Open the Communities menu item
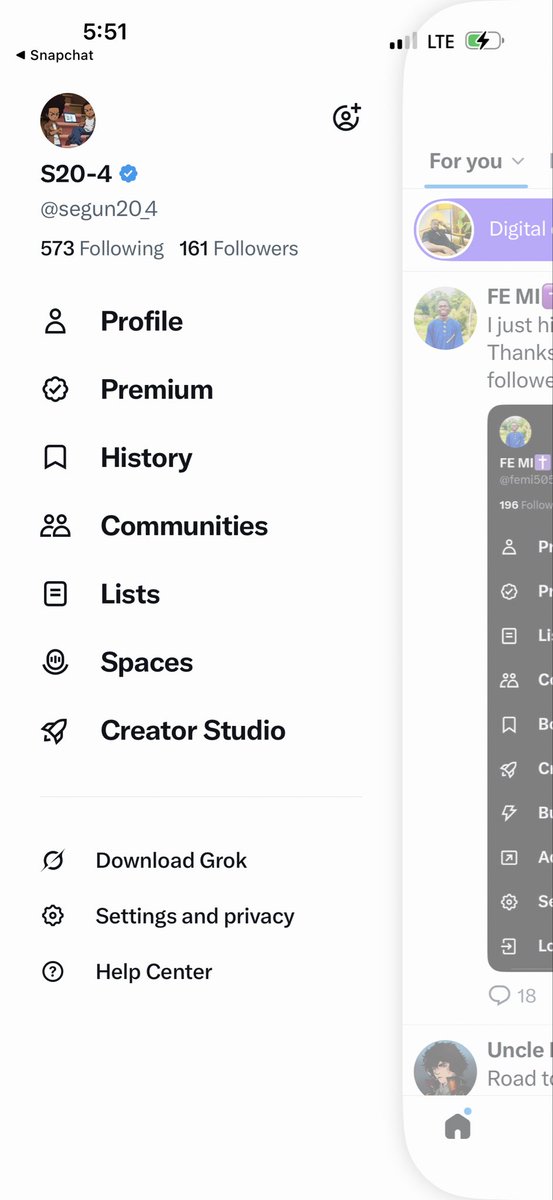This screenshot has height=1200, width=553. click(184, 526)
